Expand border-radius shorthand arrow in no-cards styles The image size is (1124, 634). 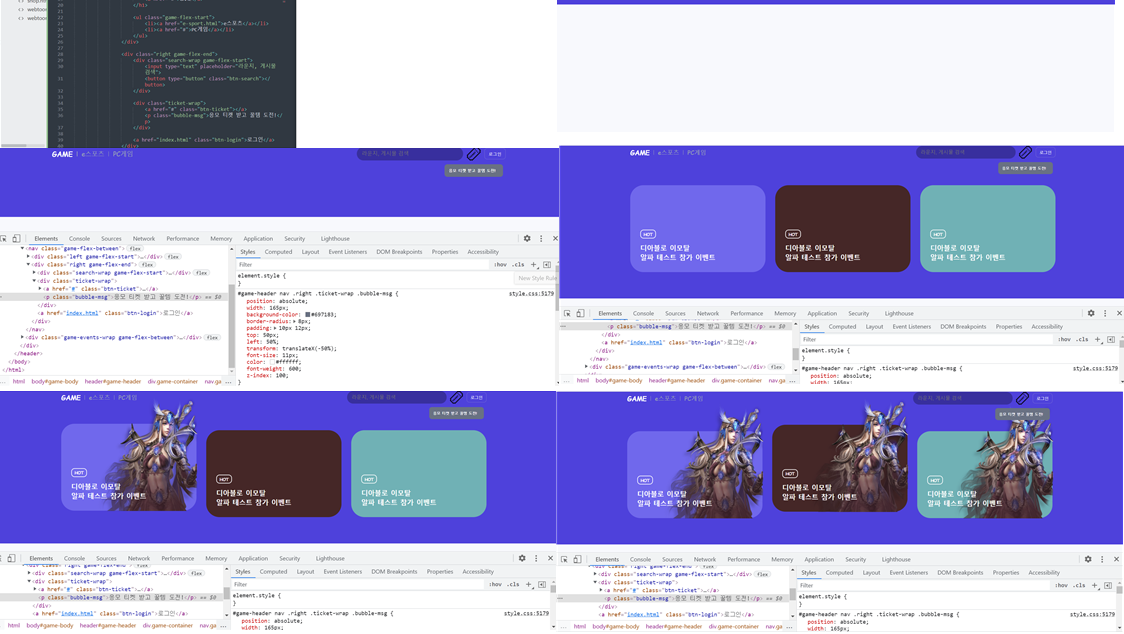pos(295,321)
